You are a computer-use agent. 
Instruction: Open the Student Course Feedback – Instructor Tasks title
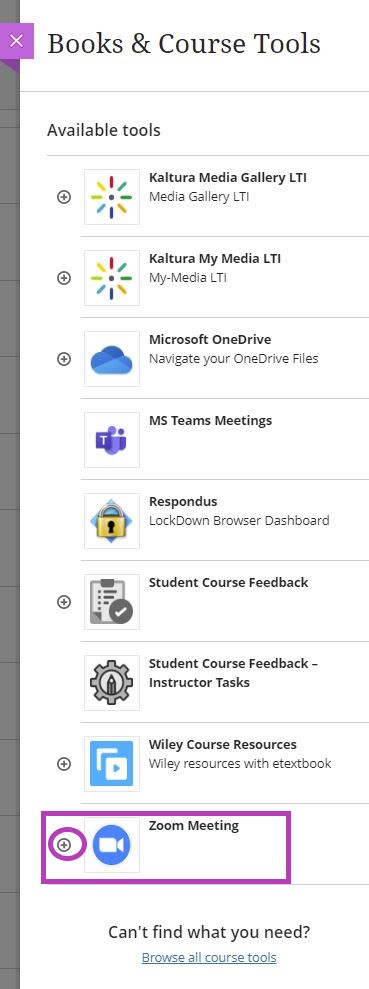(233, 673)
